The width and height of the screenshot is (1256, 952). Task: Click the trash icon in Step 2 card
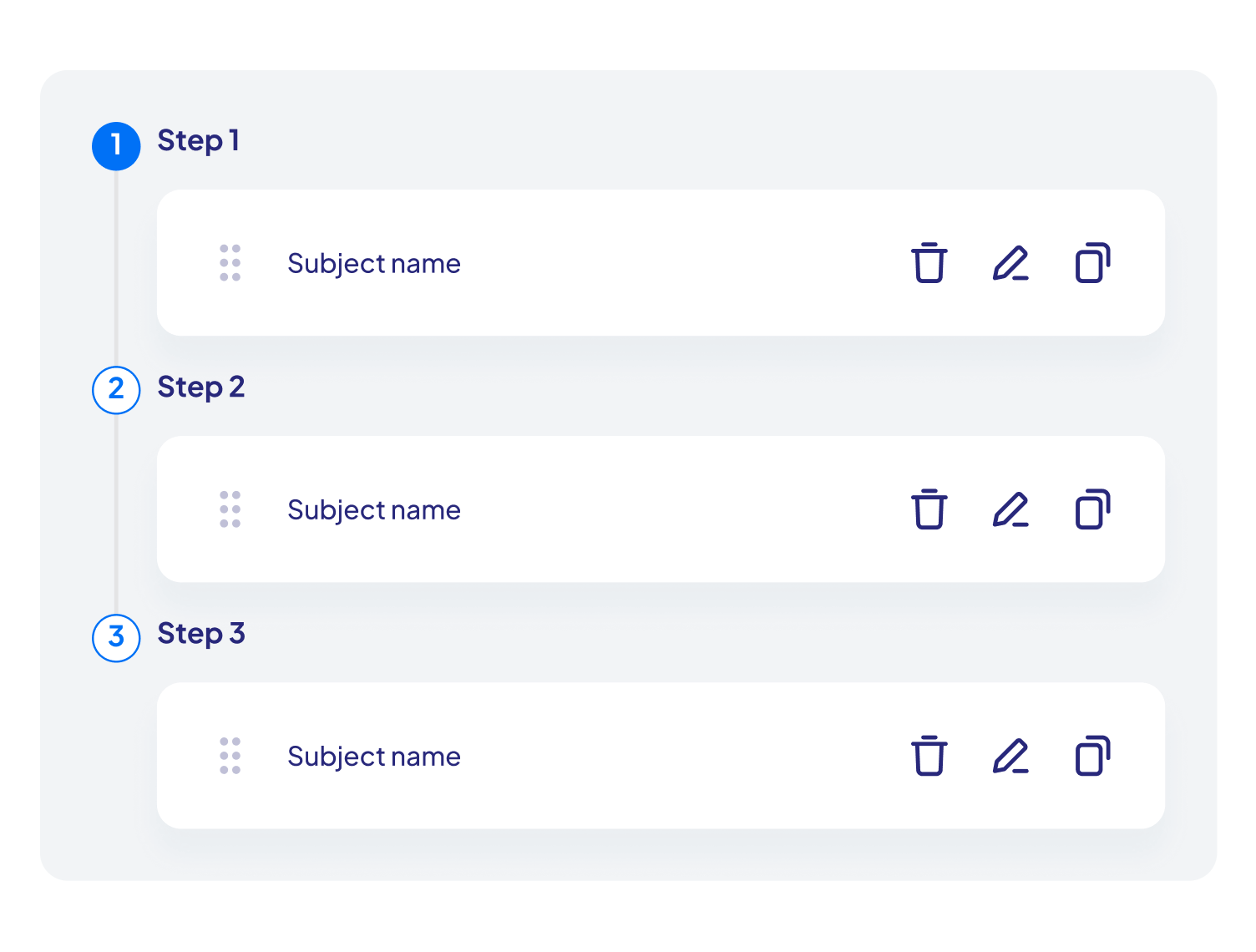[929, 509]
